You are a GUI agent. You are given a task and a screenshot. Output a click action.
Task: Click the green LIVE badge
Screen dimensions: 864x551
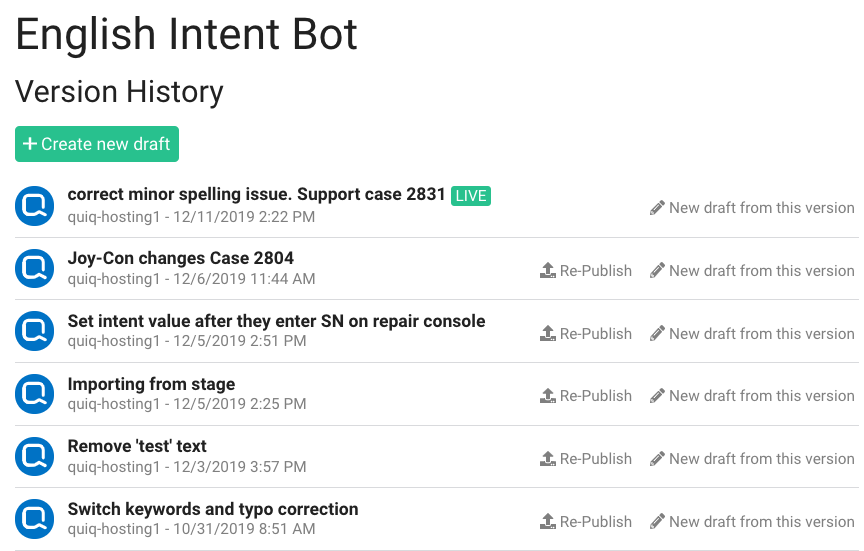pyautogui.click(x=471, y=196)
